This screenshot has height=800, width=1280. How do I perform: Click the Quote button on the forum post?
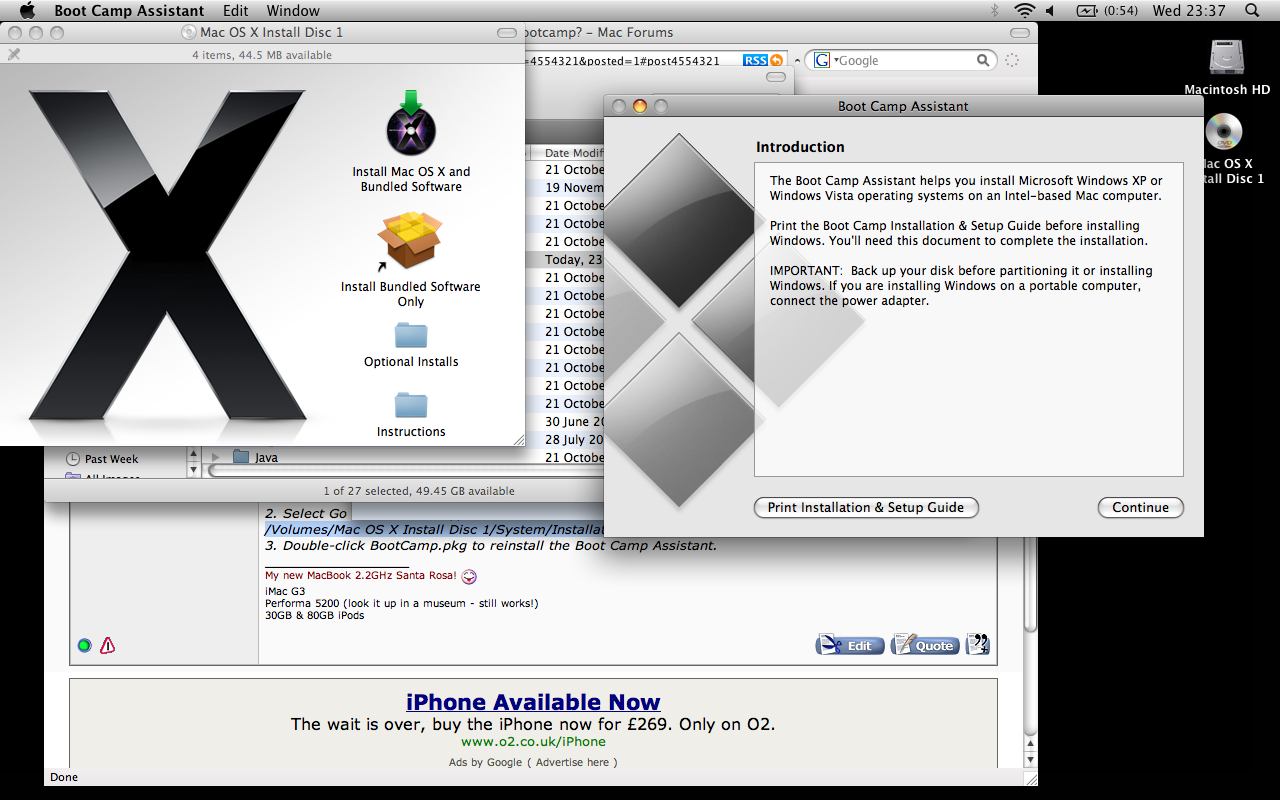(925, 644)
